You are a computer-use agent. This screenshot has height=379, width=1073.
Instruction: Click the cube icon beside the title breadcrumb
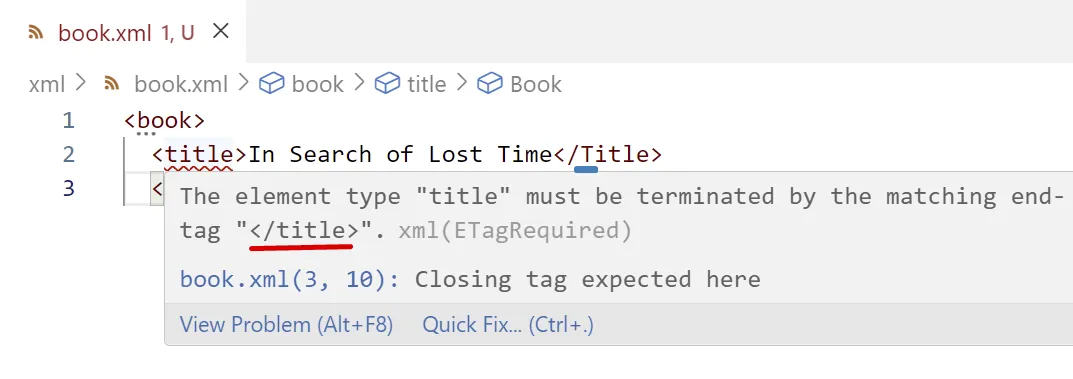coord(387,84)
